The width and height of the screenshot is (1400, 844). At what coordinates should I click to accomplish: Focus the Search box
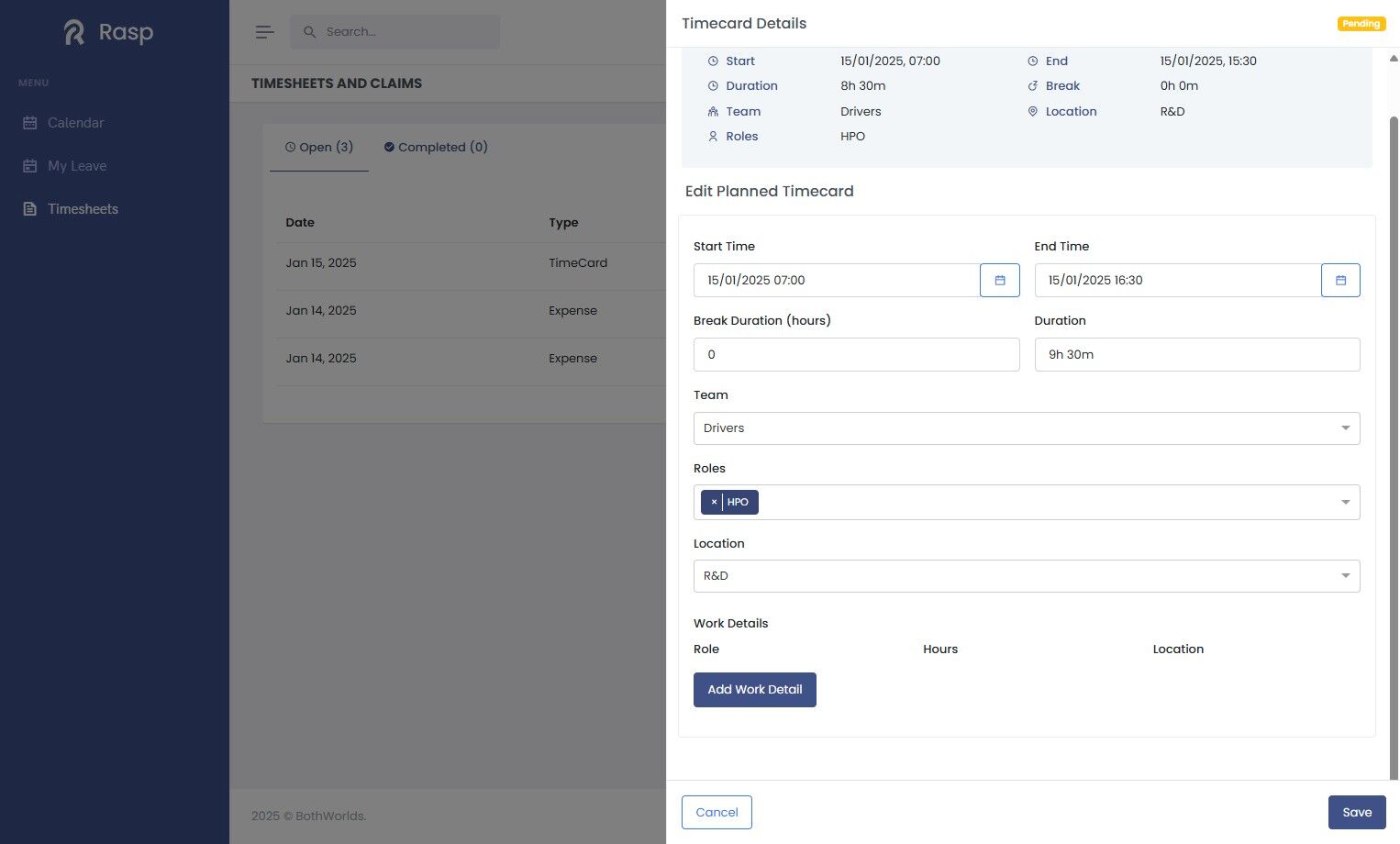[x=395, y=32]
